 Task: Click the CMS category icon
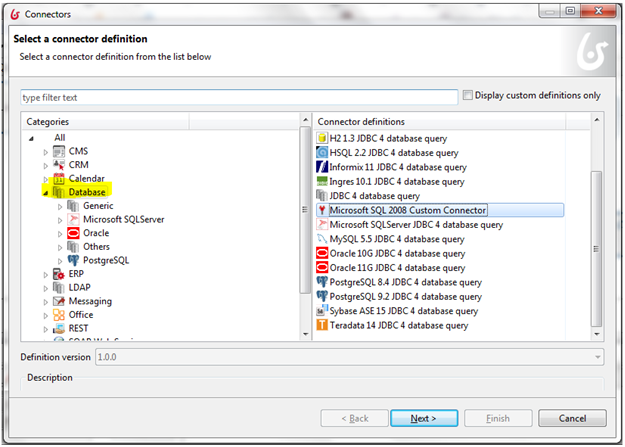(59, 152)
